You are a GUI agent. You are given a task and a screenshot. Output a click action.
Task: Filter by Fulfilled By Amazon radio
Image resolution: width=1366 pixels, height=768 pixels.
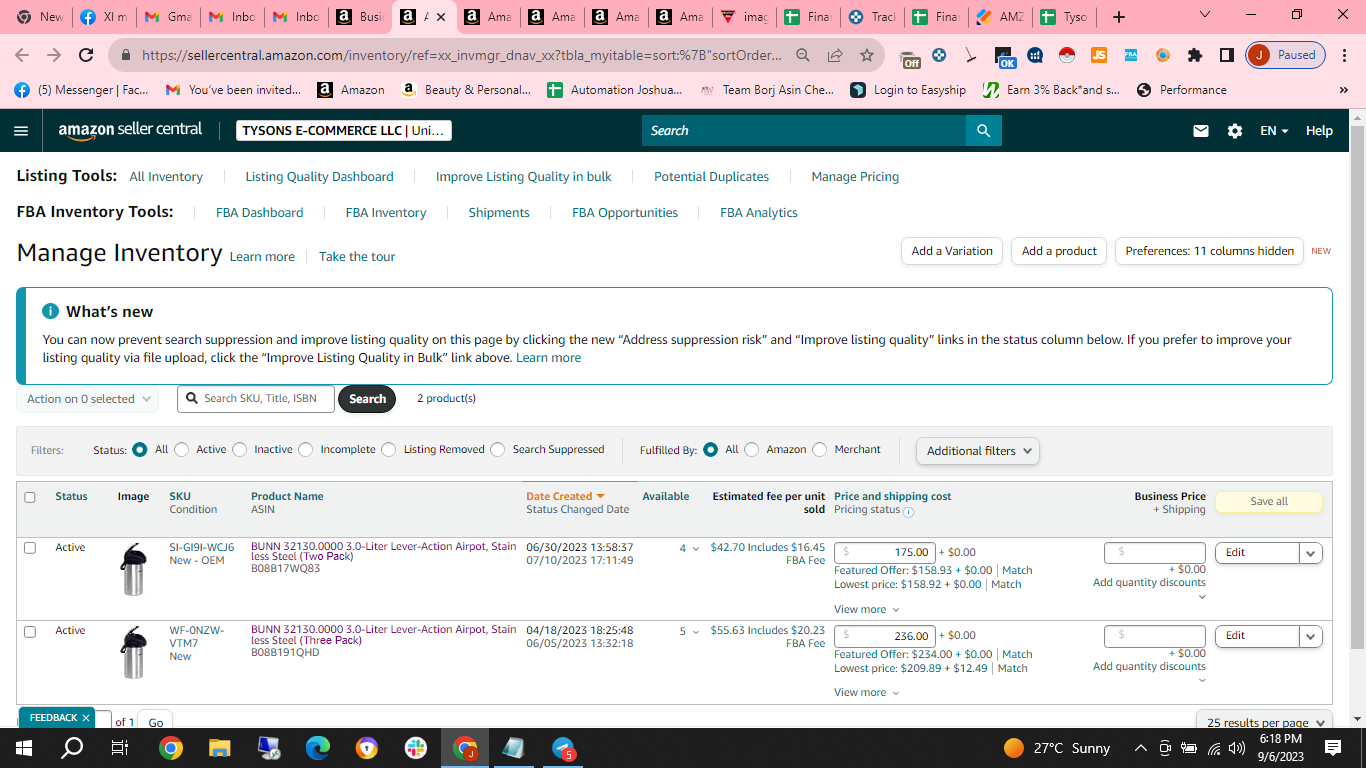point(752,450)
